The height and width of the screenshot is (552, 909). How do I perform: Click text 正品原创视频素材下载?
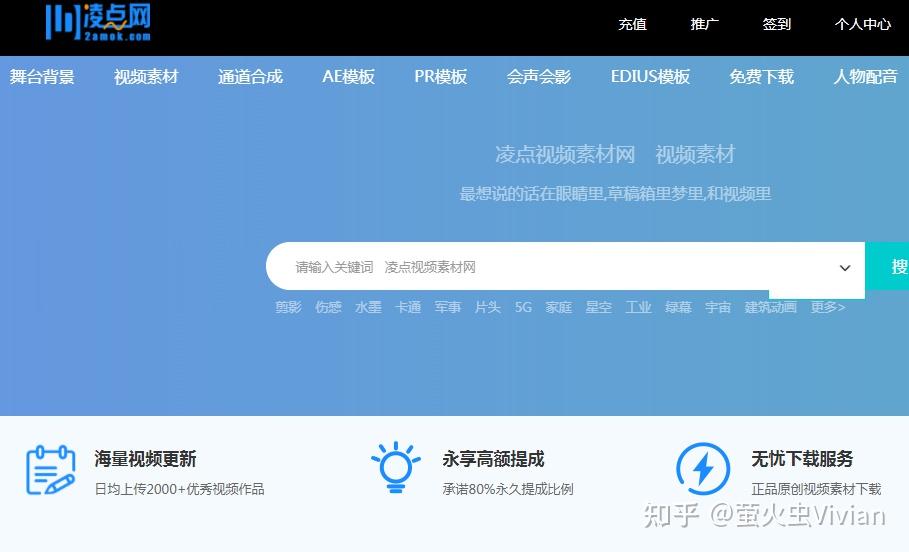point(816,489)
